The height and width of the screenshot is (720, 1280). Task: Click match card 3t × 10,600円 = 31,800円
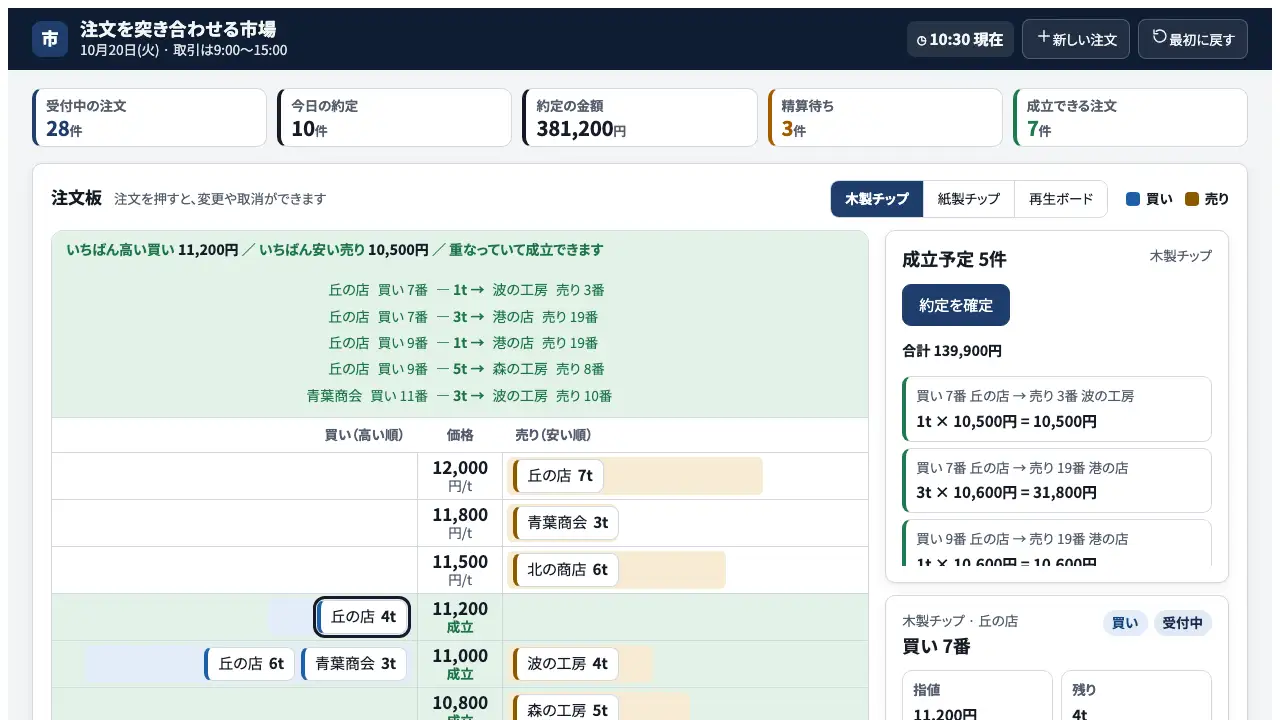click(1057, 481)
